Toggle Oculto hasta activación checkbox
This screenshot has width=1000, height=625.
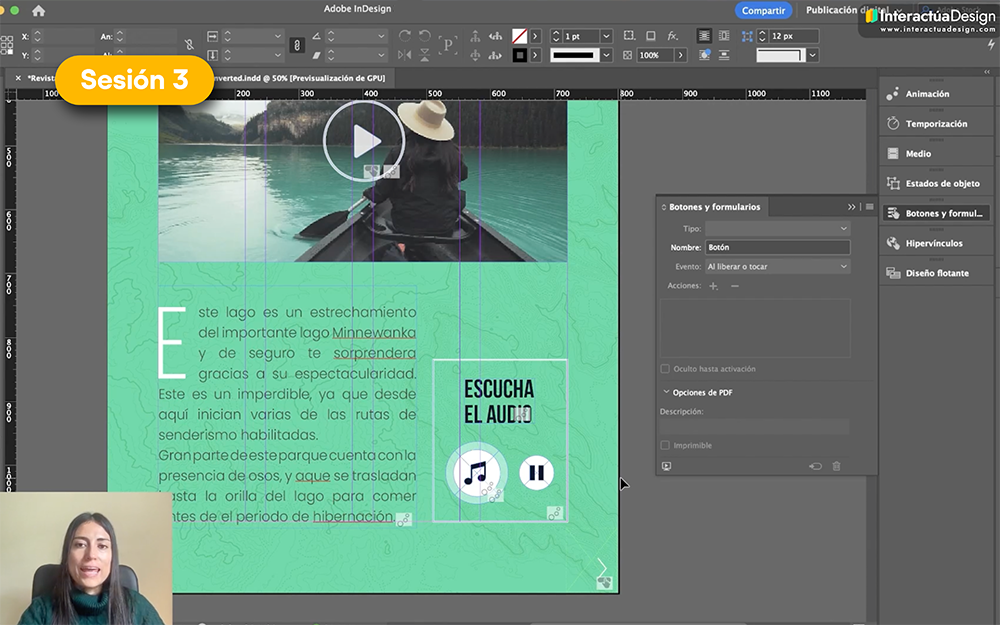[665, 369]
